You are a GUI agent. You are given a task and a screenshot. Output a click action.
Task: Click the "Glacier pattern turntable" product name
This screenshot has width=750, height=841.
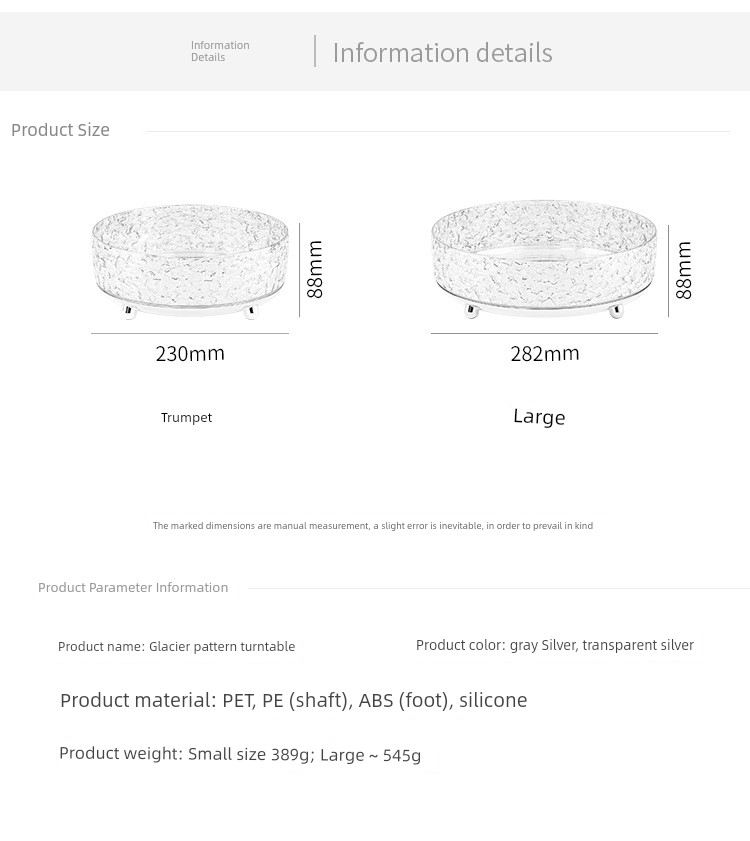point(222,647)
